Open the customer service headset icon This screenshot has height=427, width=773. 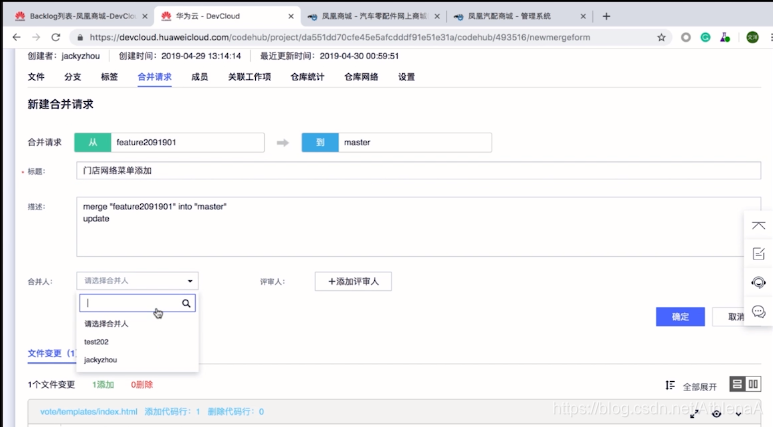[x=758, y=283]
